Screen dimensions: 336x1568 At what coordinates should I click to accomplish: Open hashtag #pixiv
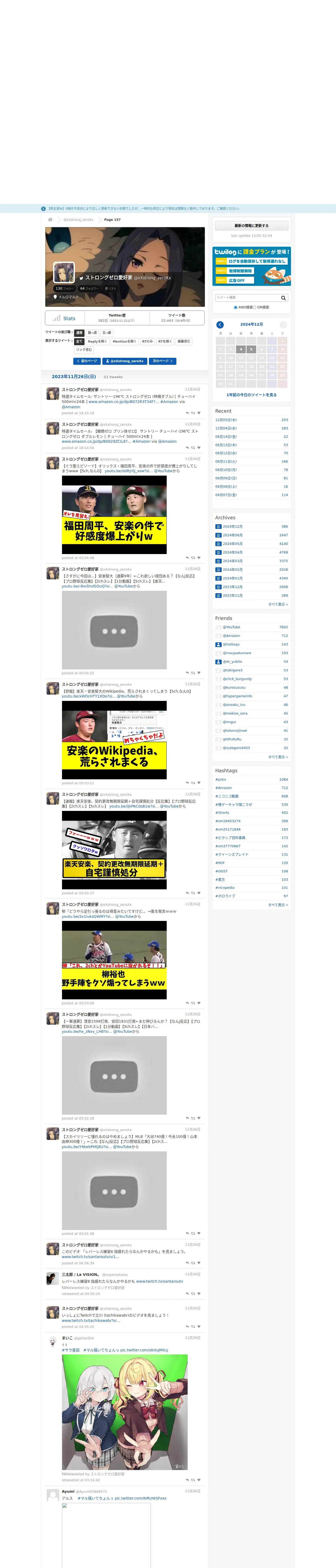coord(221,780)
